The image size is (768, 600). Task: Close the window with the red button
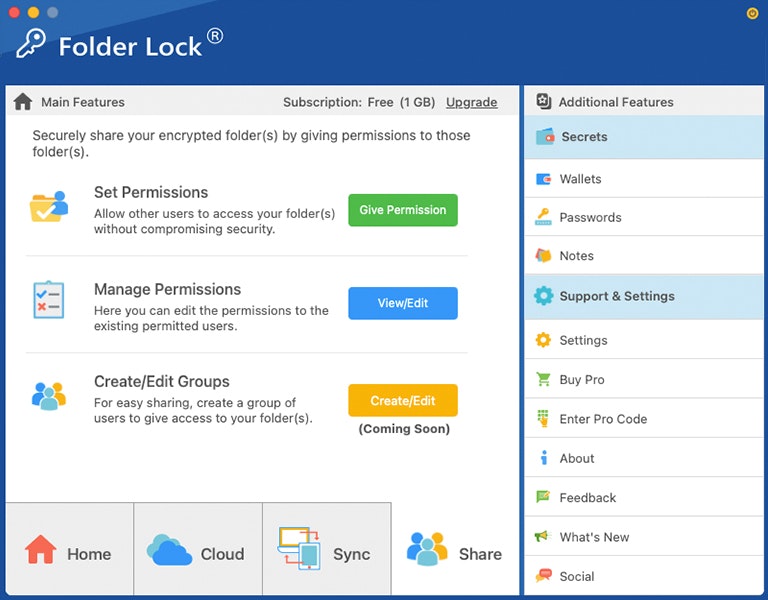14,13
